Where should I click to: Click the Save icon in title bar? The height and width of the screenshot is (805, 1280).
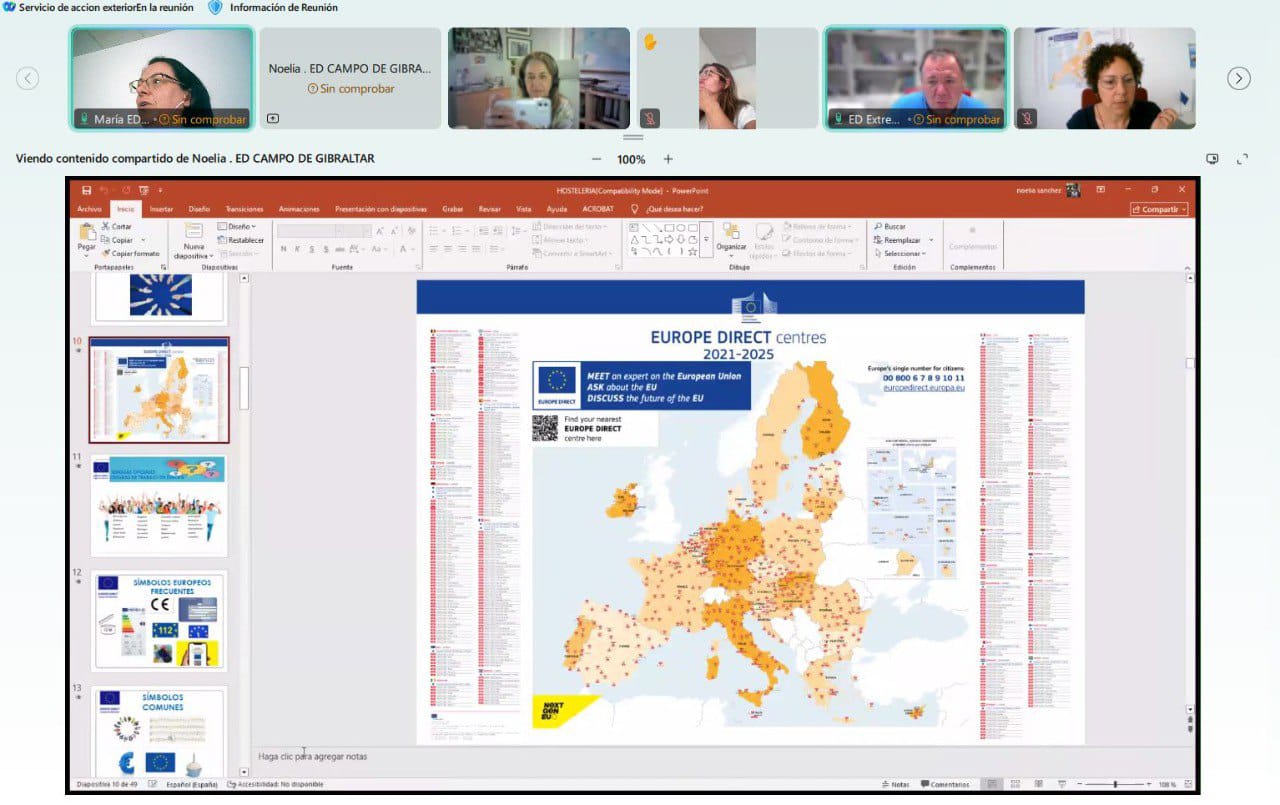87,190
